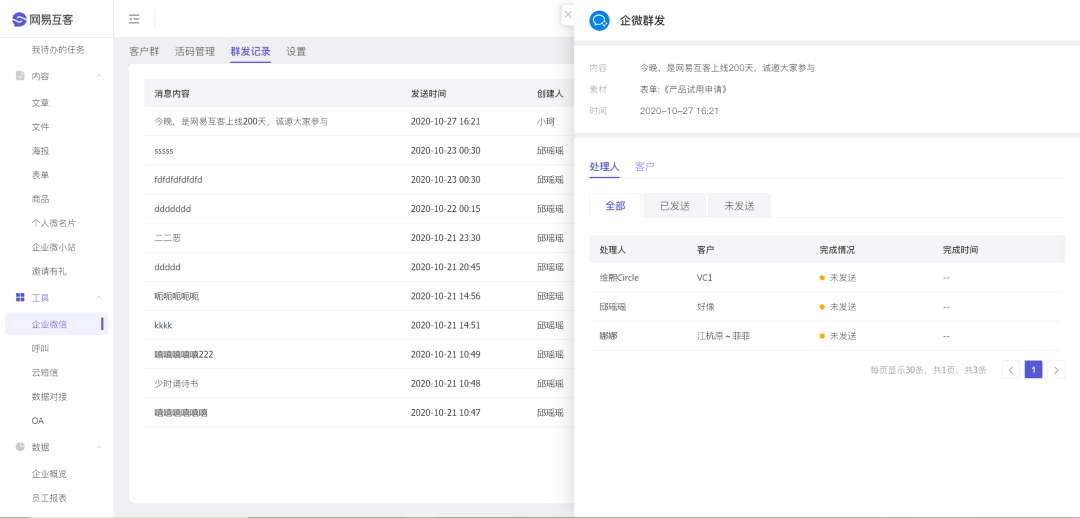
Task: Click material text 表单:《产品试用申请》
Action: tap(684, 90)
